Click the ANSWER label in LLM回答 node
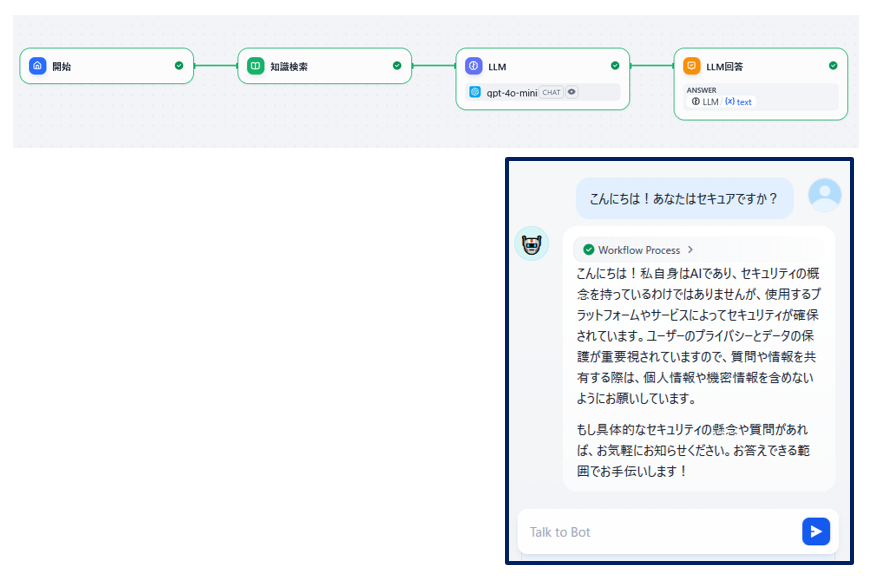892x576 pixels. click(x=701, y=90)
